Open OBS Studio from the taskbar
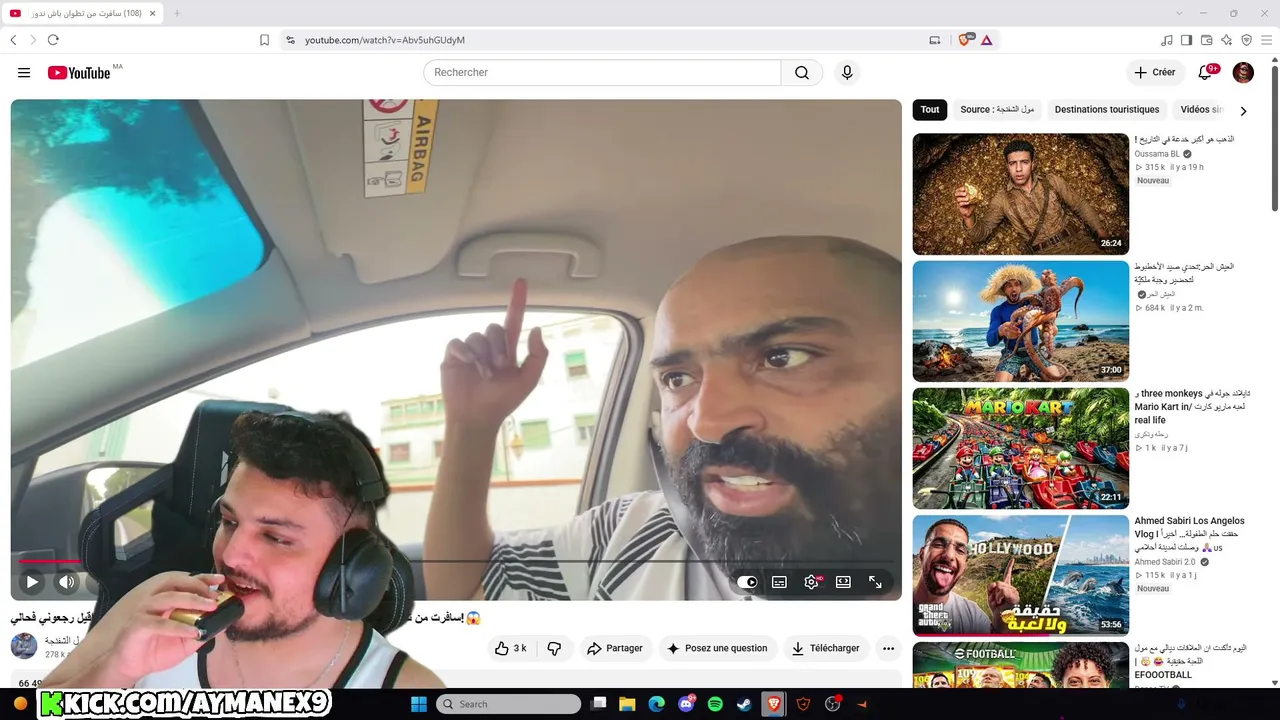Viewport: 1280px width, 720px height. coord(832,704)
